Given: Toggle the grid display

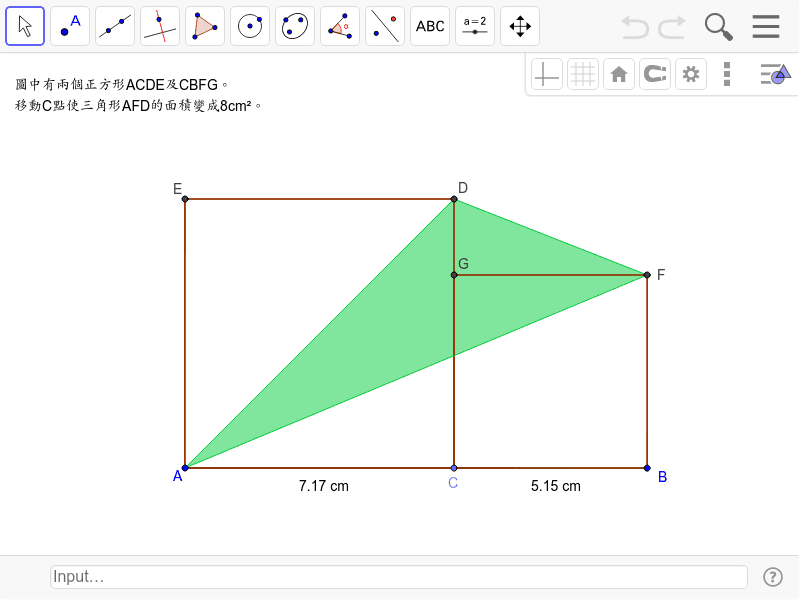Looking at the screenshot, I should tap(582, 73).
